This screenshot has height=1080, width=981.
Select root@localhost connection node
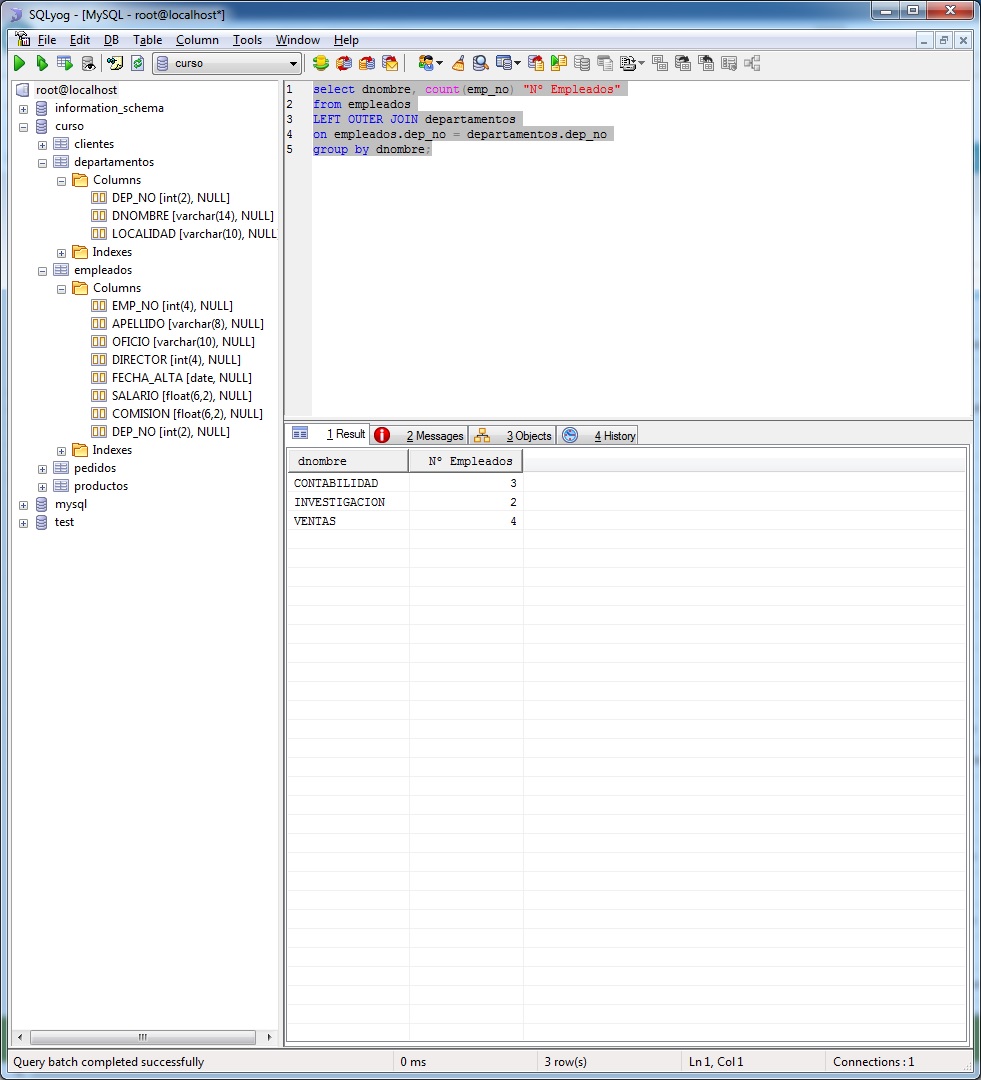pyautogui.click(x=76, y=90)
